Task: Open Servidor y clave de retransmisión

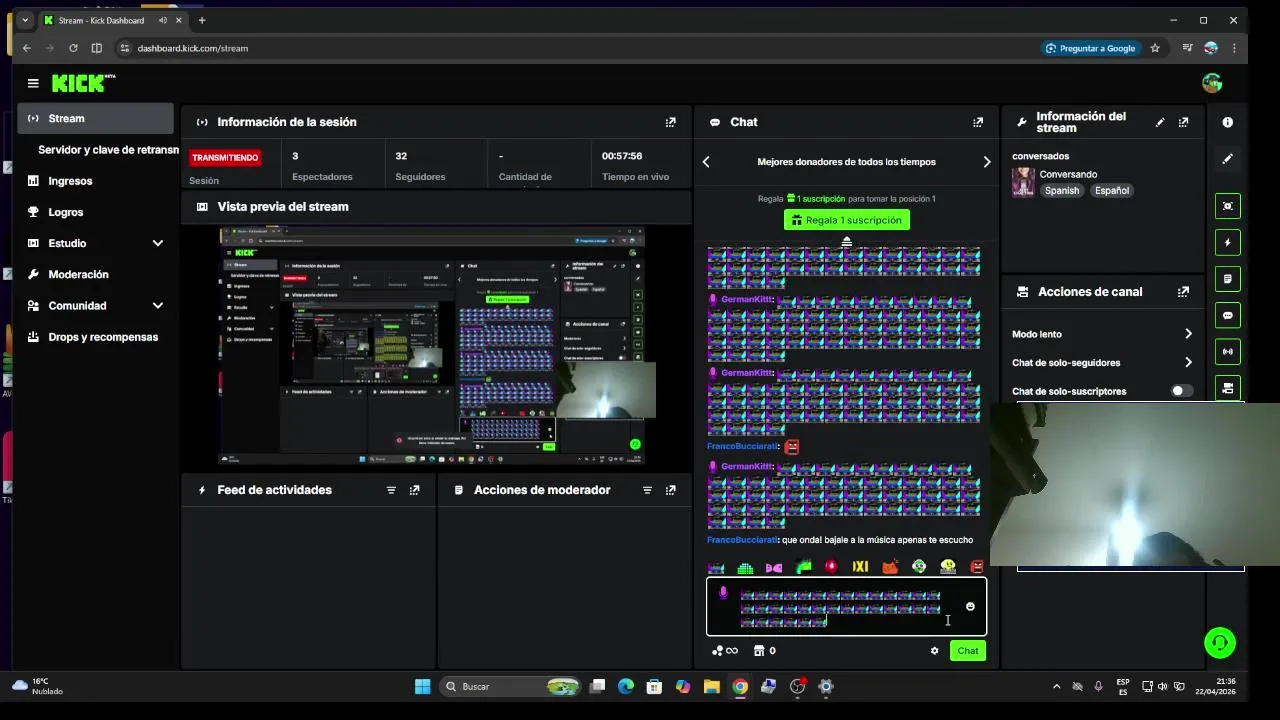Action: pos(108,150)
